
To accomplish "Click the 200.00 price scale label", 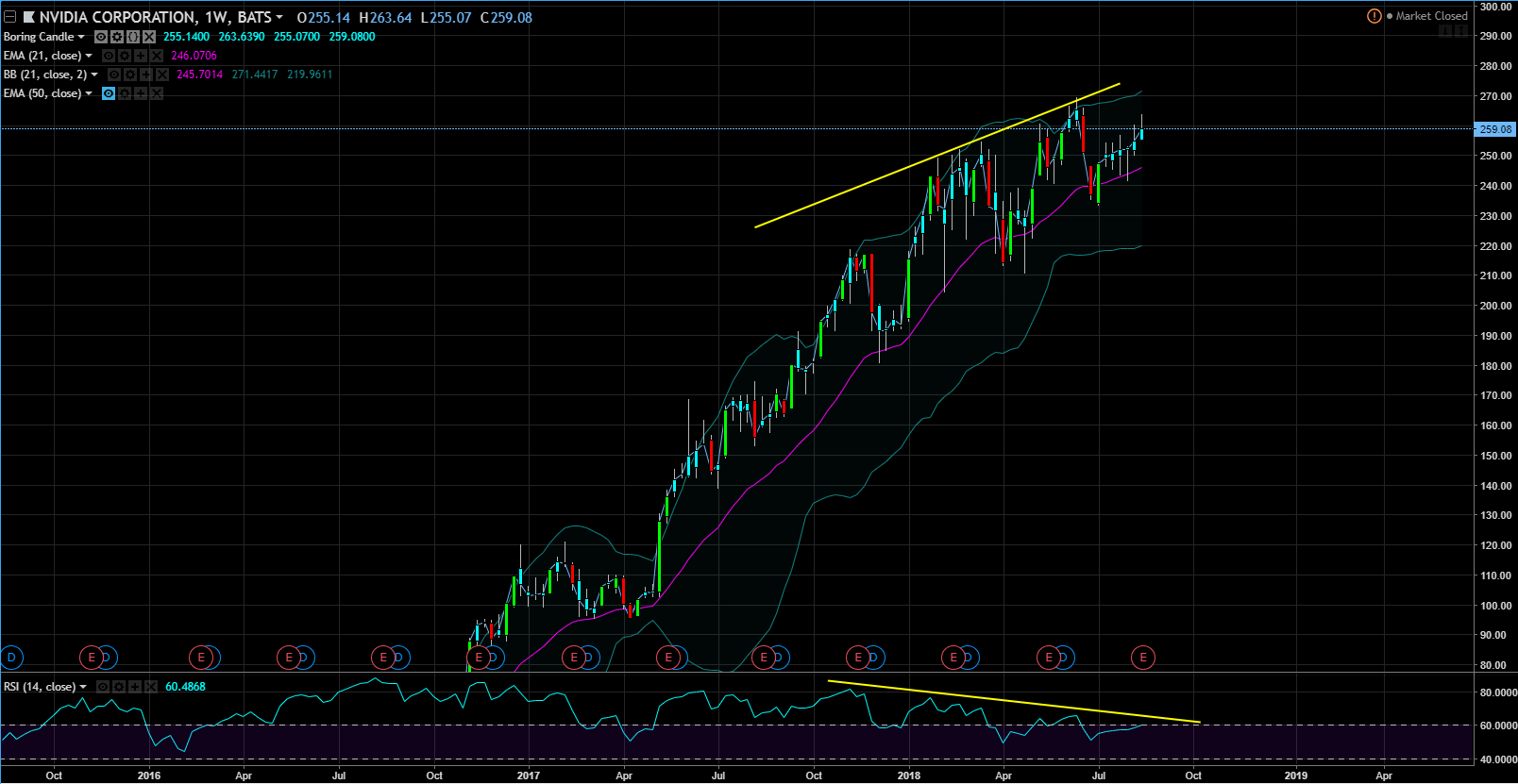I will tap(1496, 306).
